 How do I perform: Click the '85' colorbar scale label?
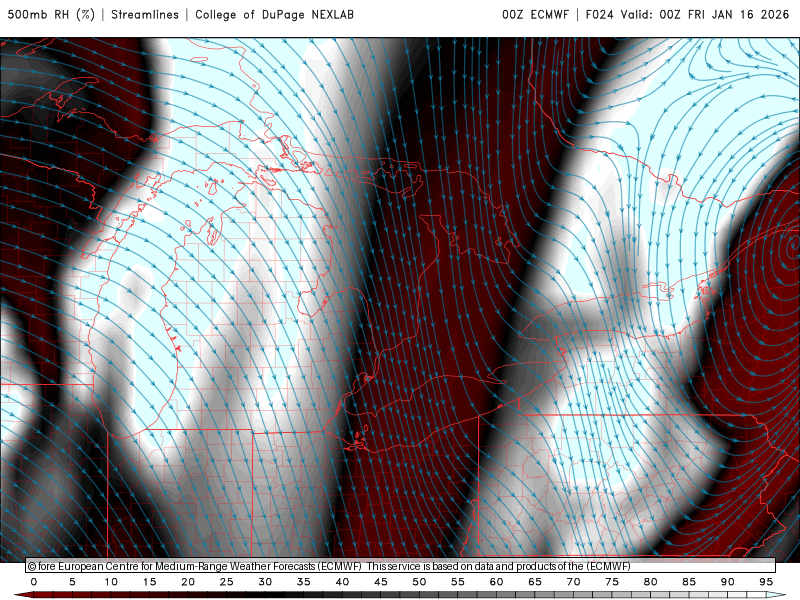(689, 582)
